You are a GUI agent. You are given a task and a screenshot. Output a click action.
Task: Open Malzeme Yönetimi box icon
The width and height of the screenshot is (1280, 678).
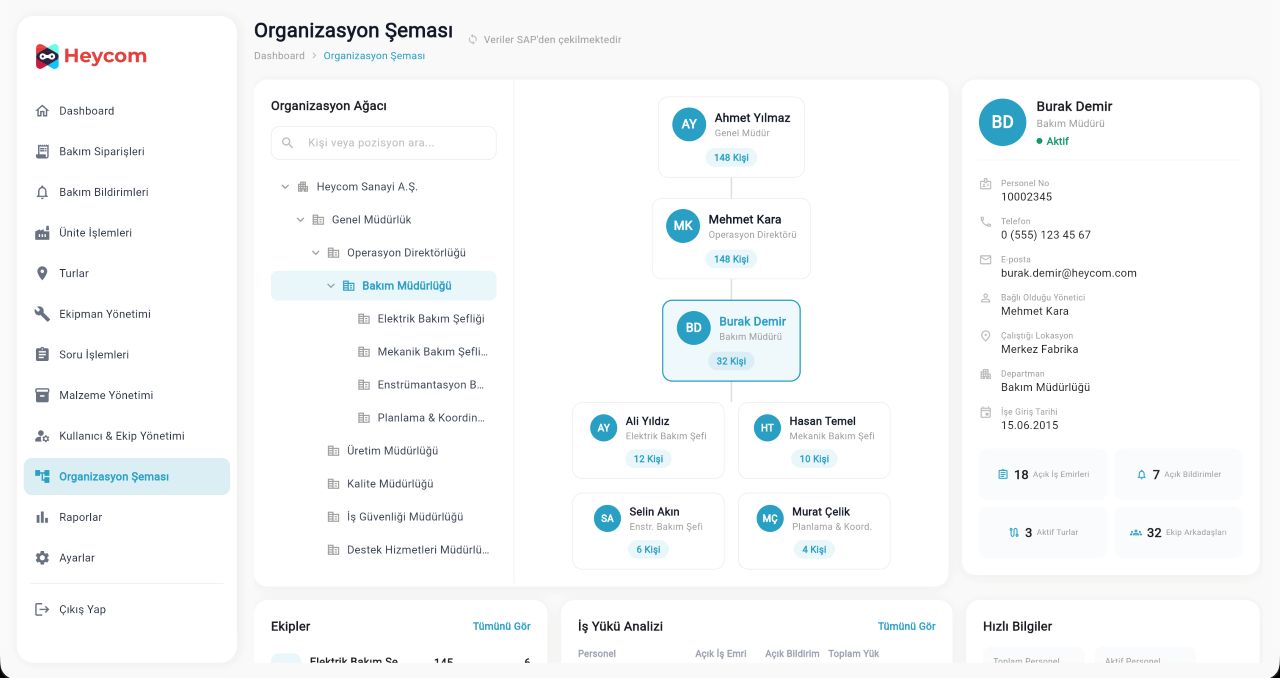(42, 395)
